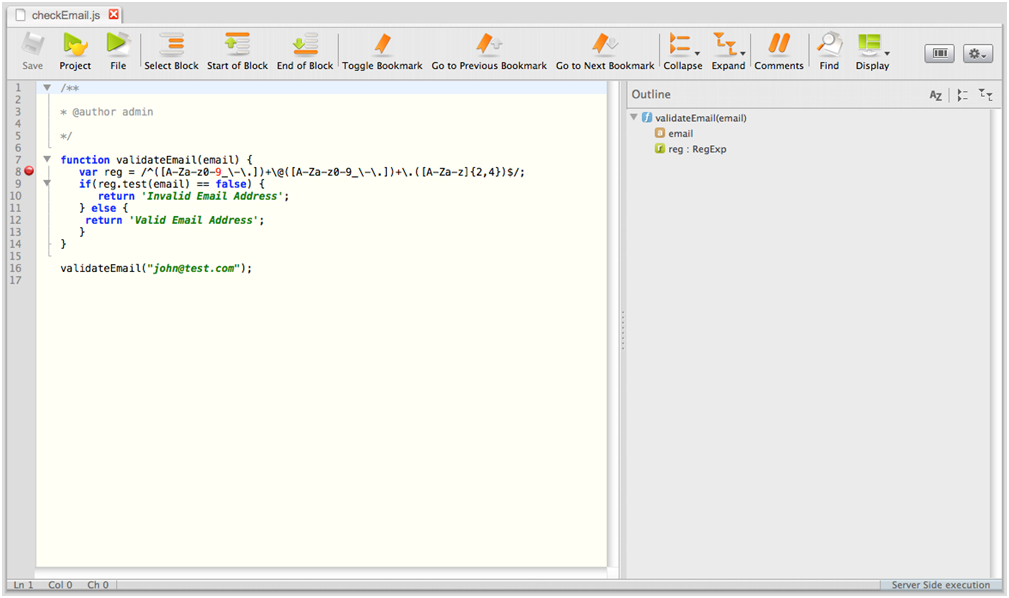The image size is (1009, 598).
Task: Toggle alphabetical sort in Outline panel
Action: tap(935, 95)
